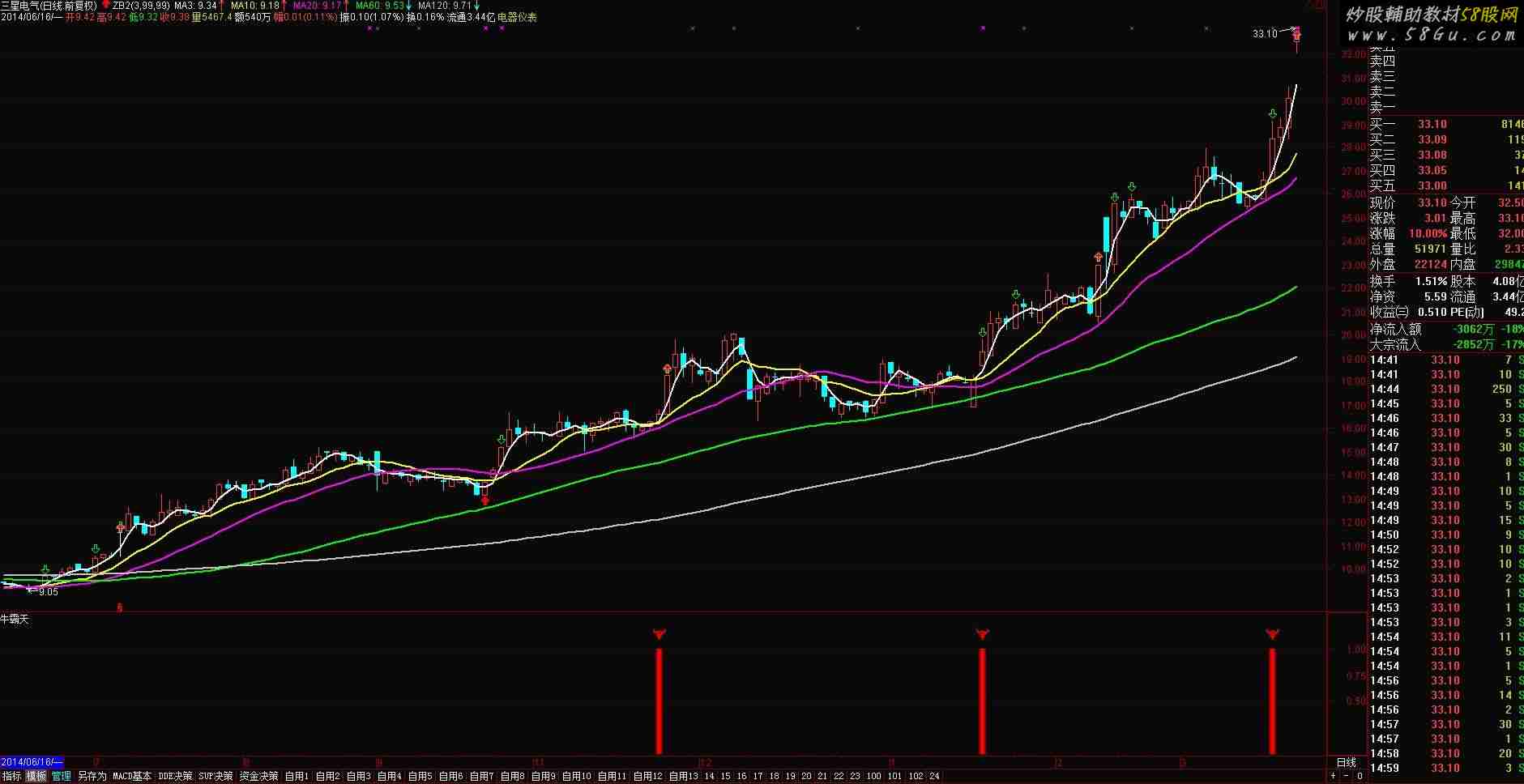Screen dimensions: 1524x784
Task: Select template number 20
Action: pos(807,776)
